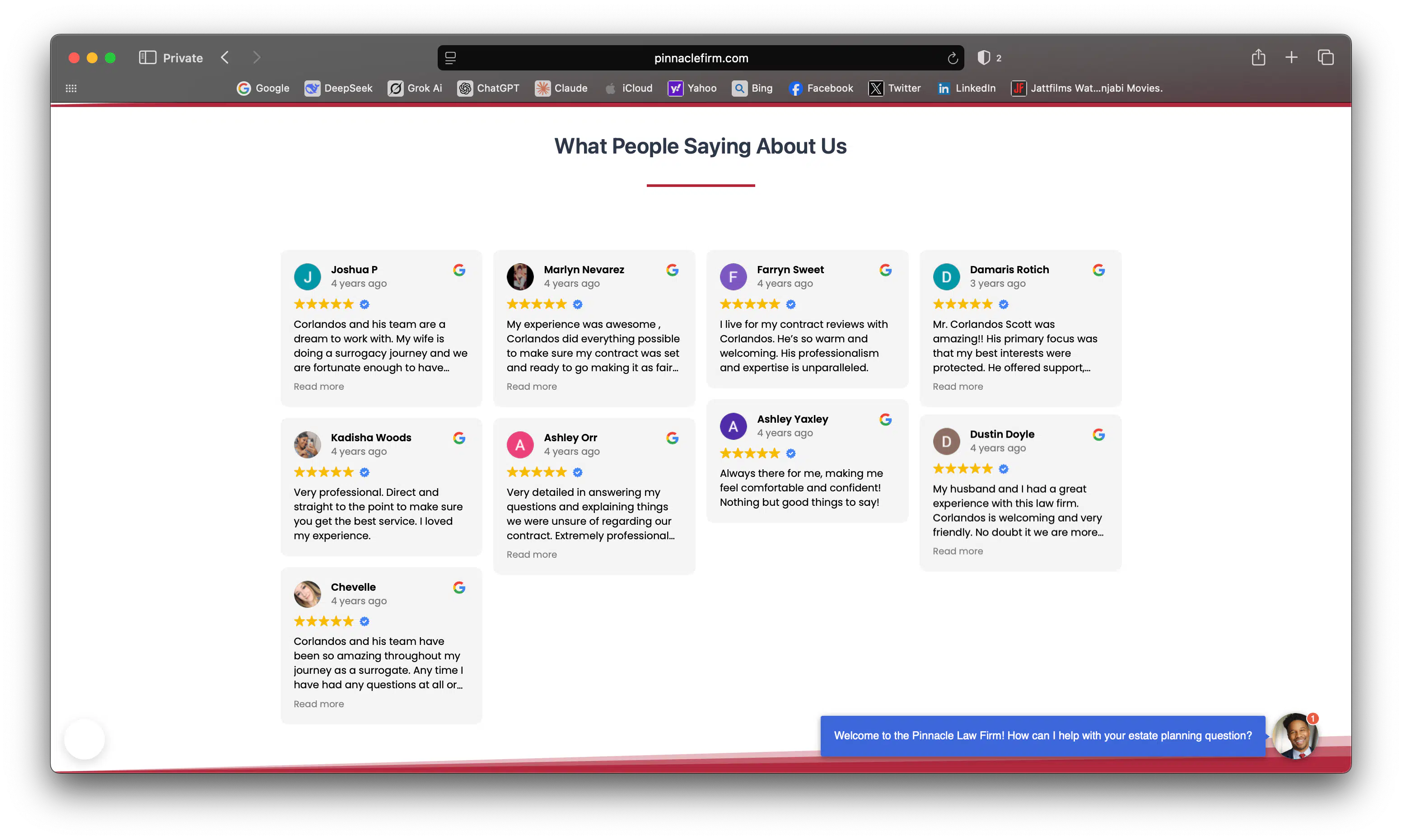
Task: Open the privacy shield report icon
Action: (984, 58)
